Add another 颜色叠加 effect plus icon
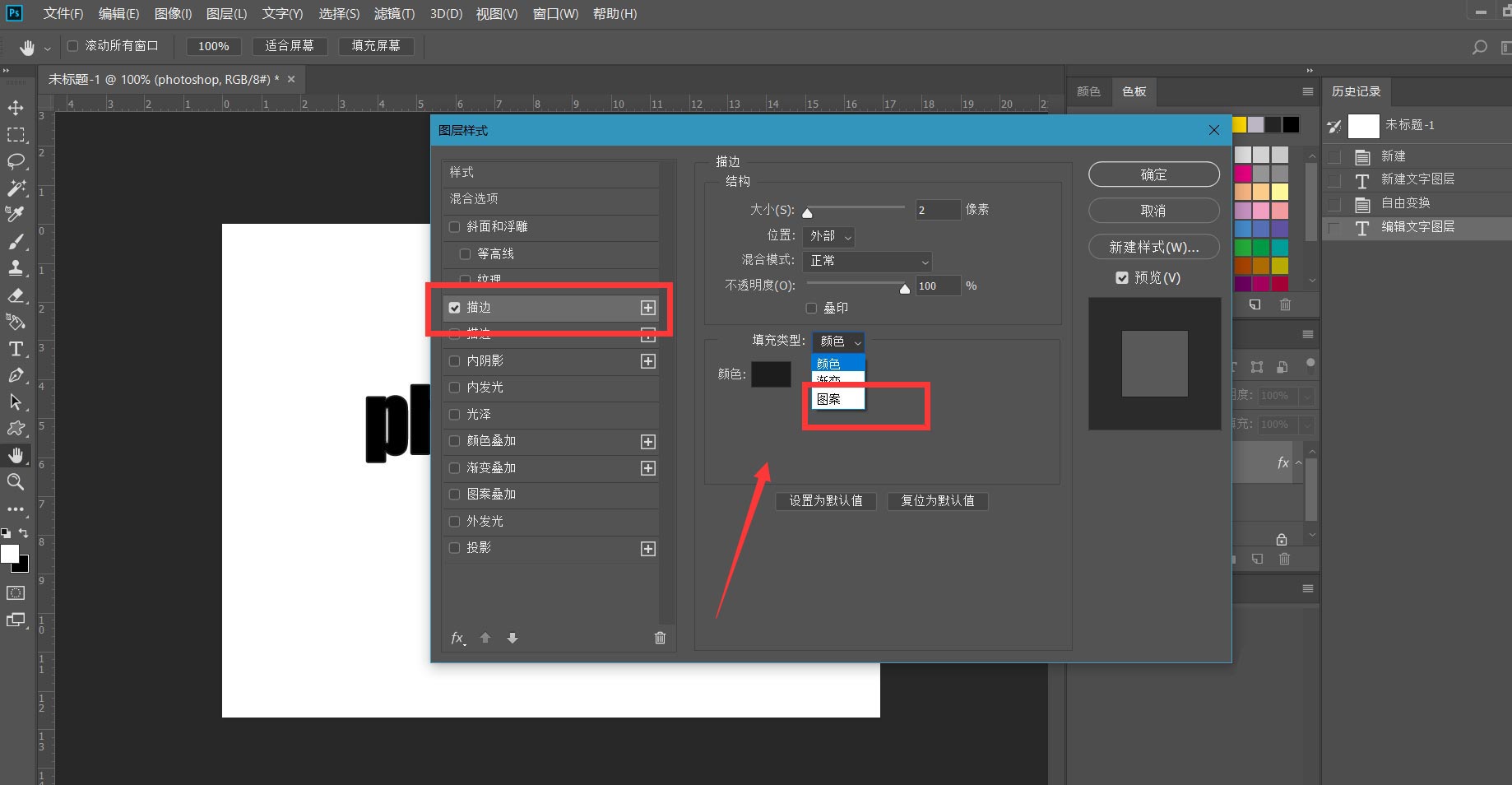 click(x=648, y=442)
